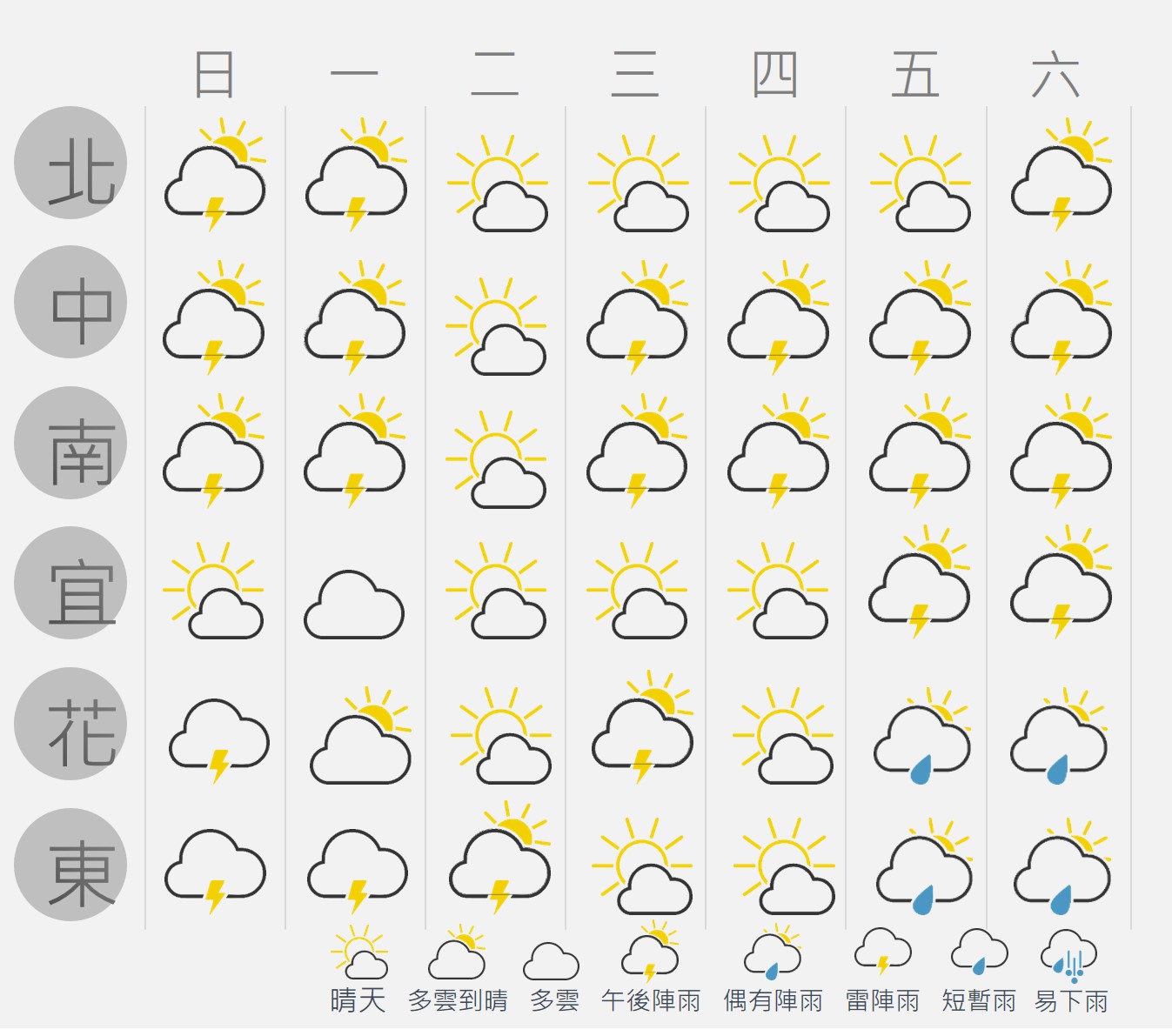Viewport: 1172px width, 1036px height.
Task: Choose the 宜 region circle
Action: click(70, 583)
